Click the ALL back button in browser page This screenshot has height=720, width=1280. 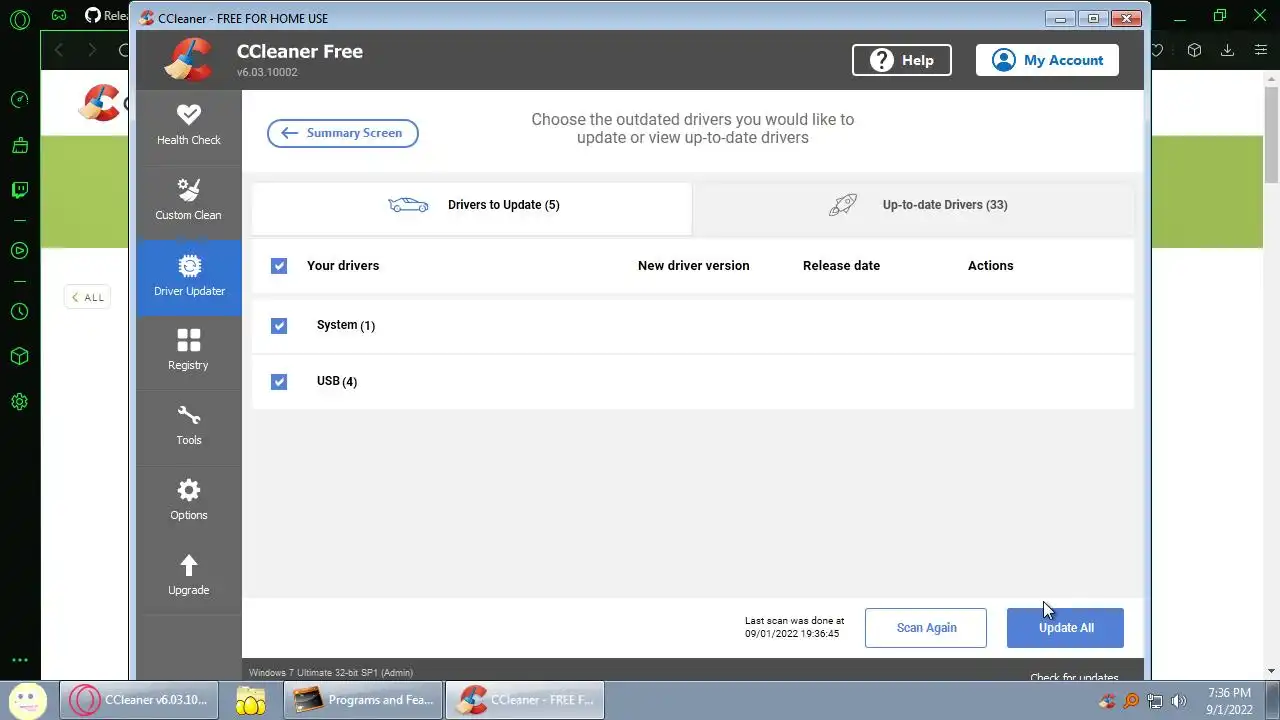(87, 297)
